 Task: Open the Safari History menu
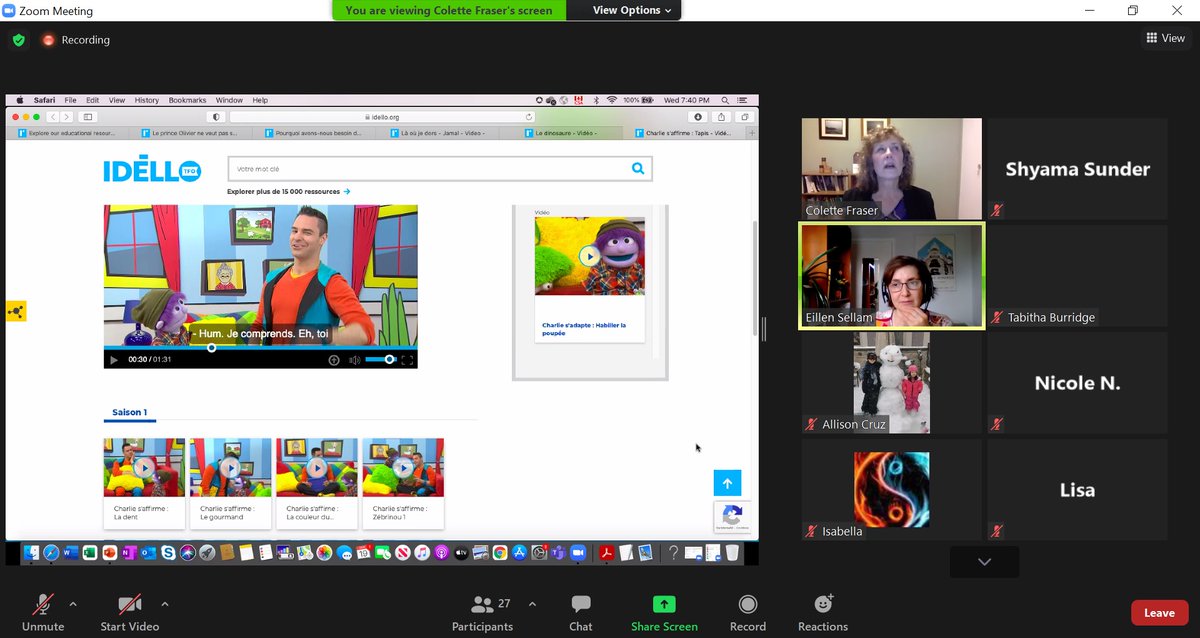click(147, 100)
